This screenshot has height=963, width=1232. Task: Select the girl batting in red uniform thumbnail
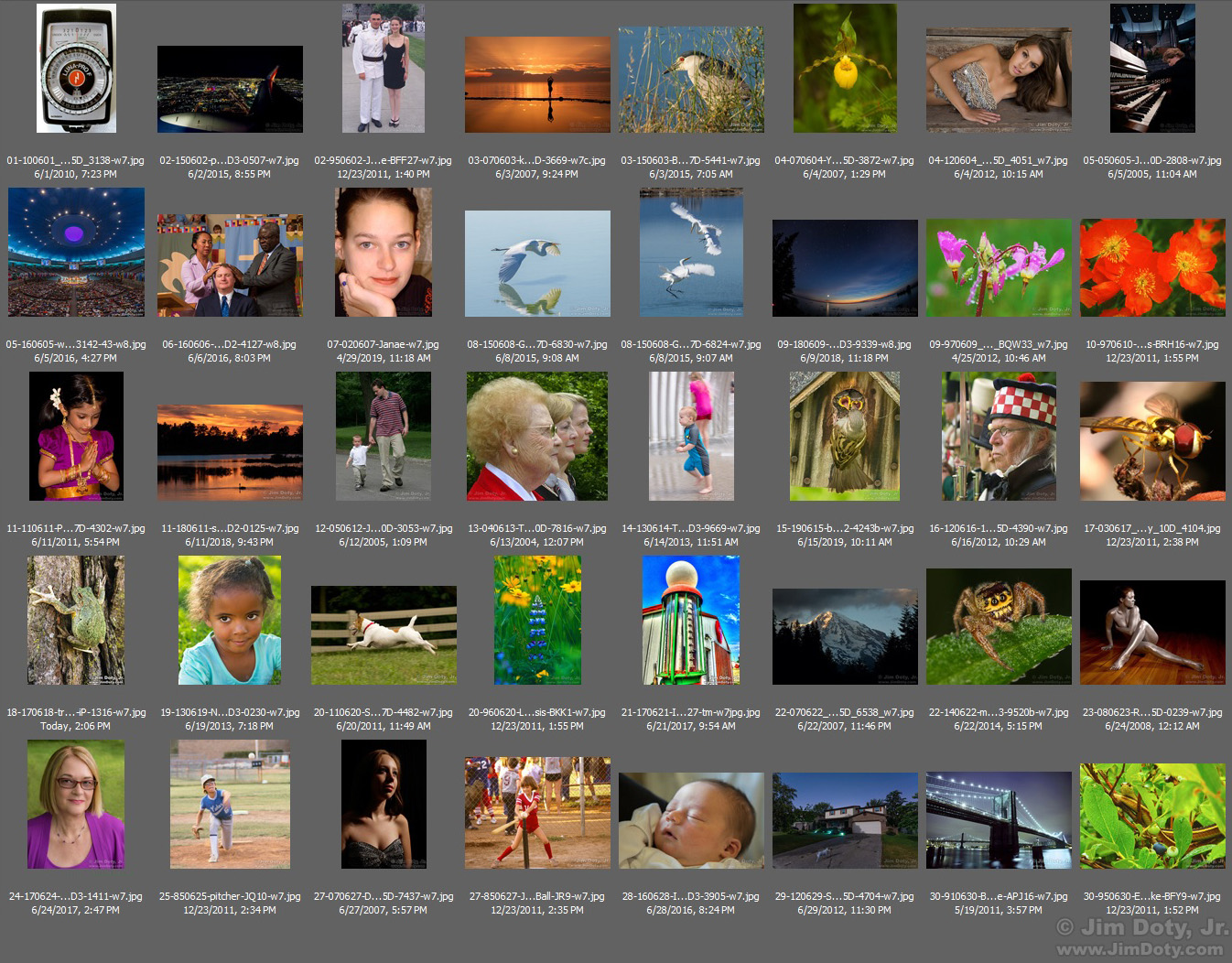[537, 812]
